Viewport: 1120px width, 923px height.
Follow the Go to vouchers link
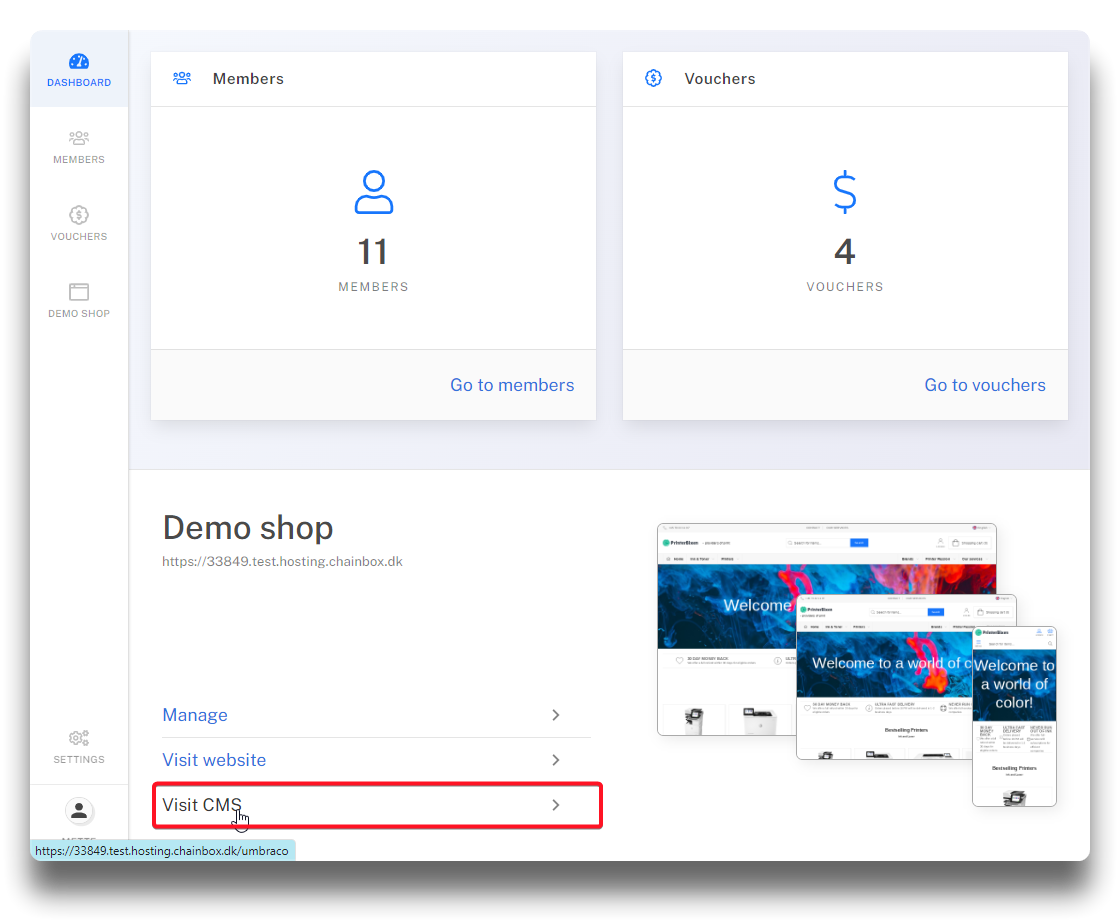984,385
